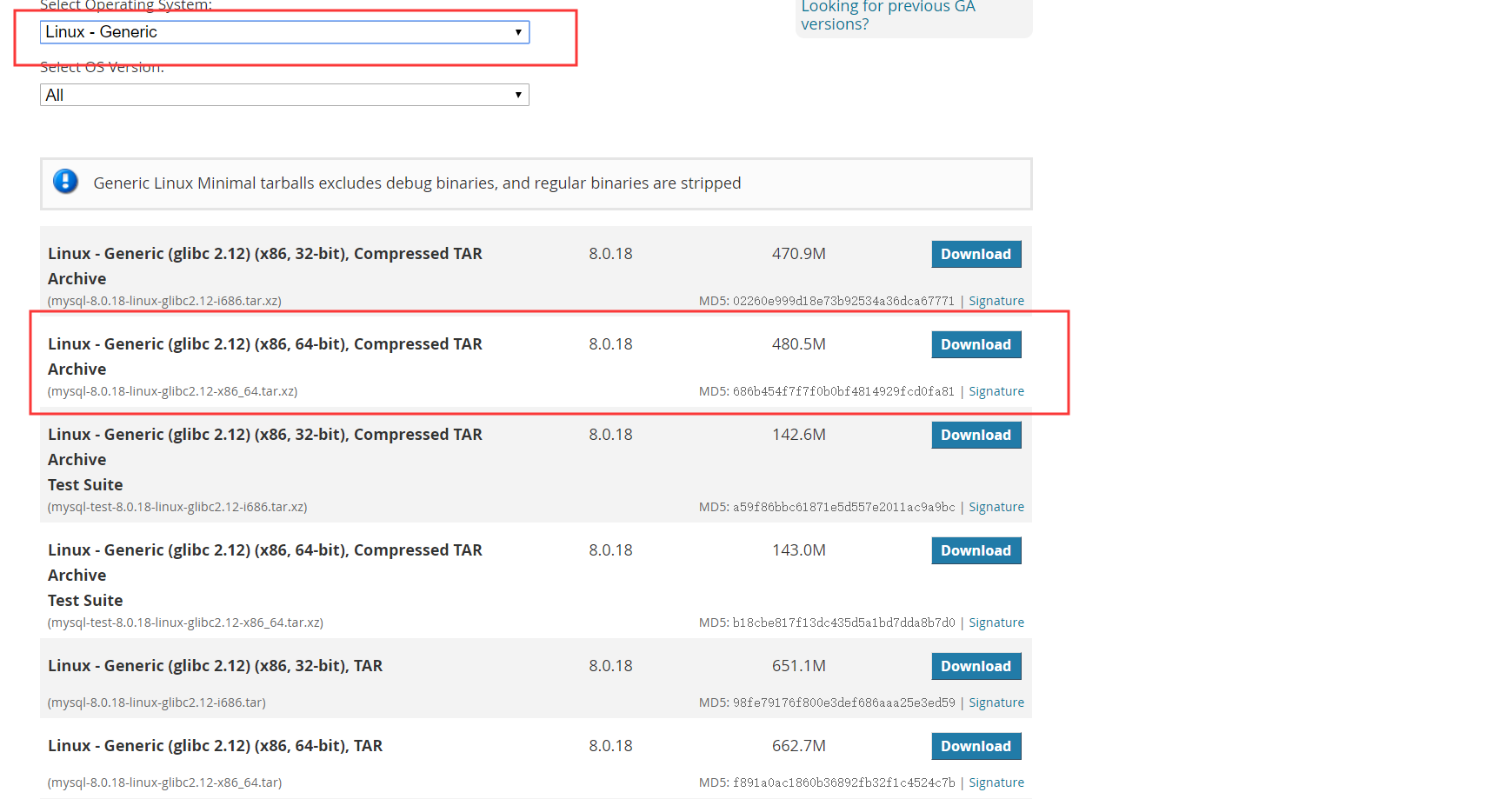Select filename (mysql-8.0.18-linux-glibc2.12-i686.tar.xz)
The width and height of the screenshot is (1512, 799).
coord(164,301)
